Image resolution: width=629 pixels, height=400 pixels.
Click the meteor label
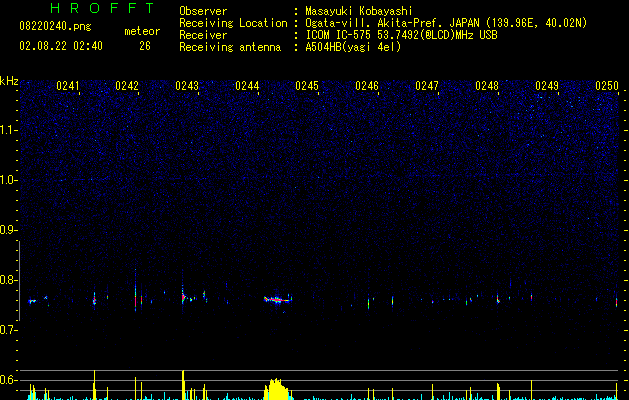pyautogui.click(x=142, y=31)
